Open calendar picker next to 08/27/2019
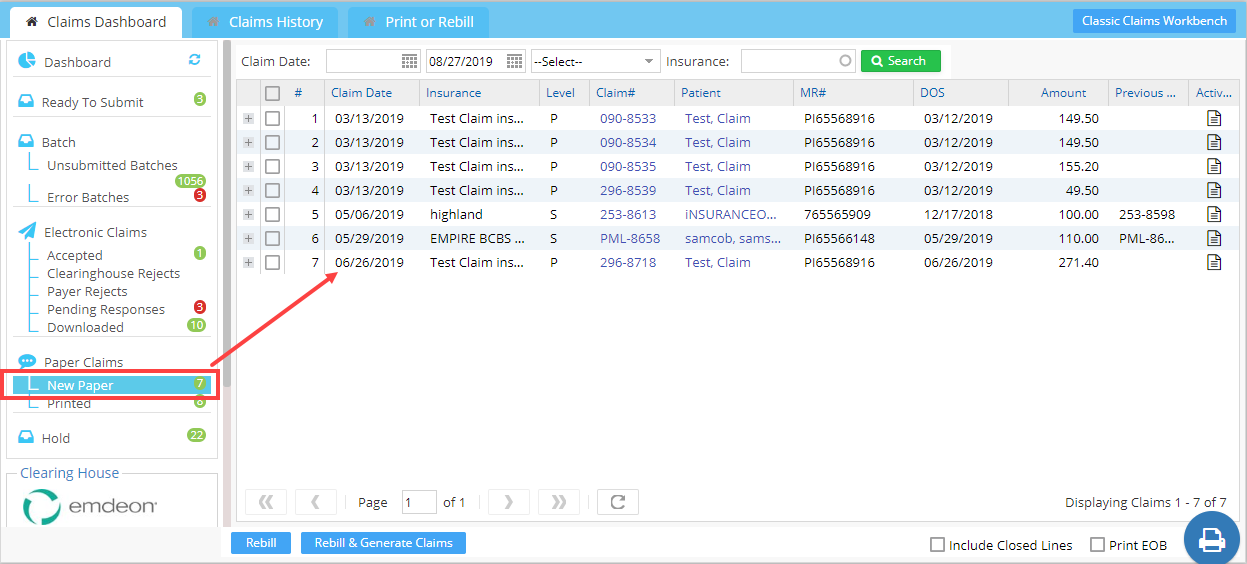 pyautogui.click(x=515, y=62)
